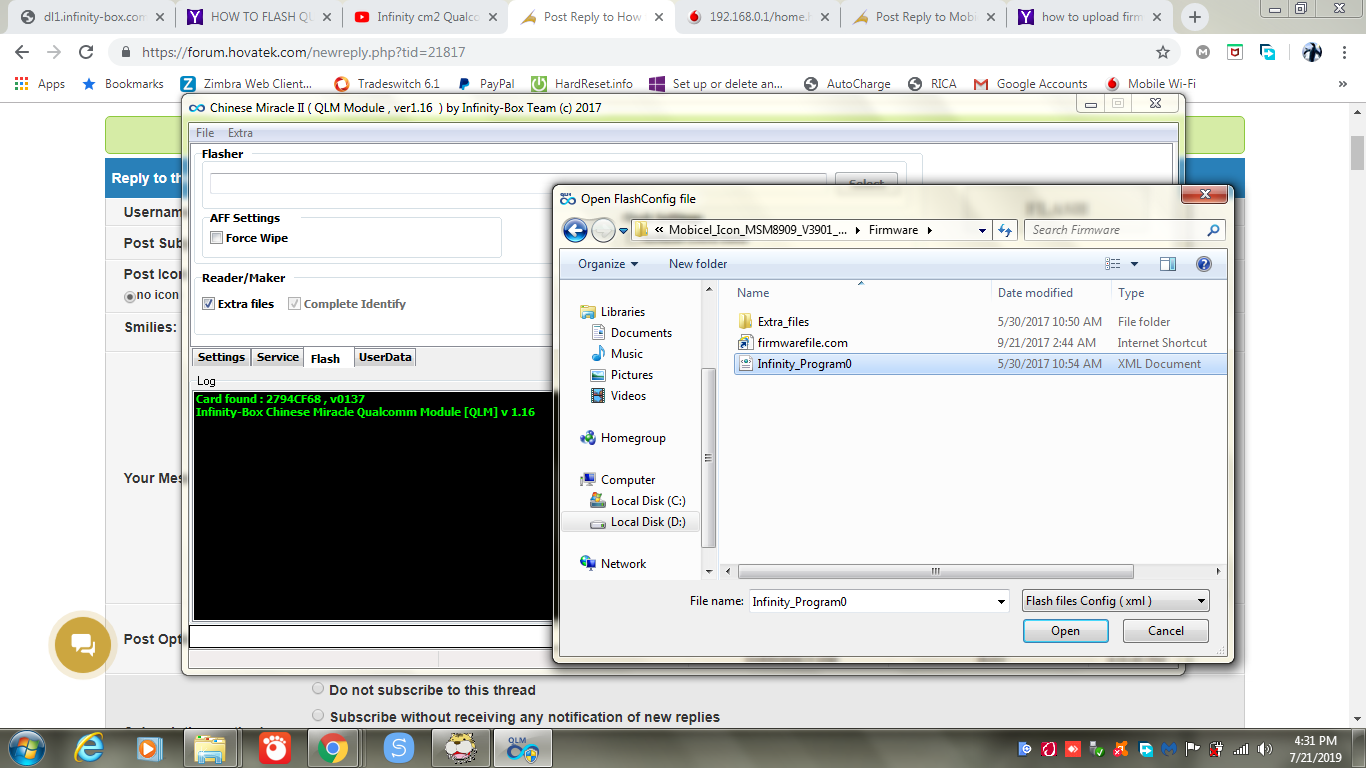Viewport: 1366px width, 768px height.
Task: Expand the File name combo box dropdown
Action: [1001, 601]
